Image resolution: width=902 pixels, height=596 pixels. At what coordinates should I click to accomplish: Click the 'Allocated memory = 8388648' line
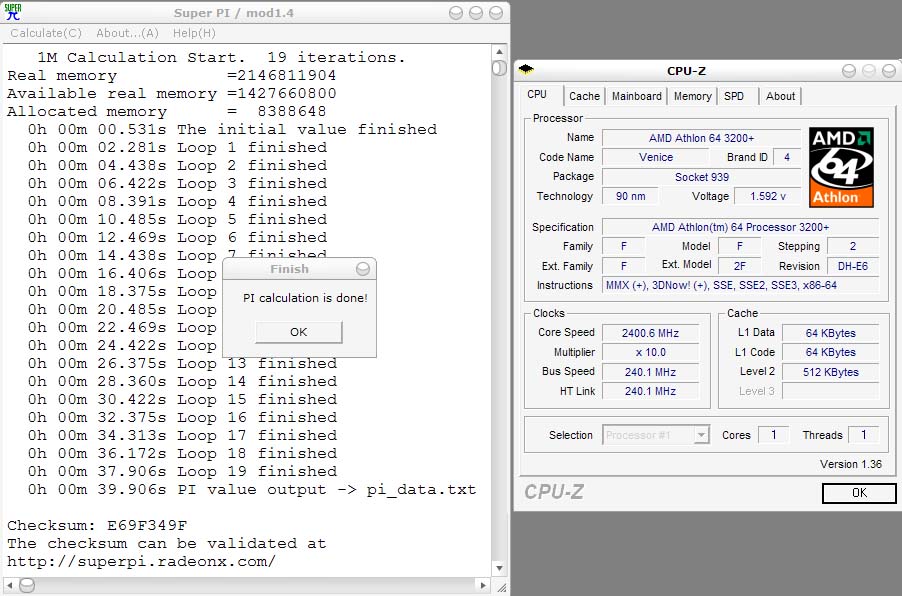167,112
